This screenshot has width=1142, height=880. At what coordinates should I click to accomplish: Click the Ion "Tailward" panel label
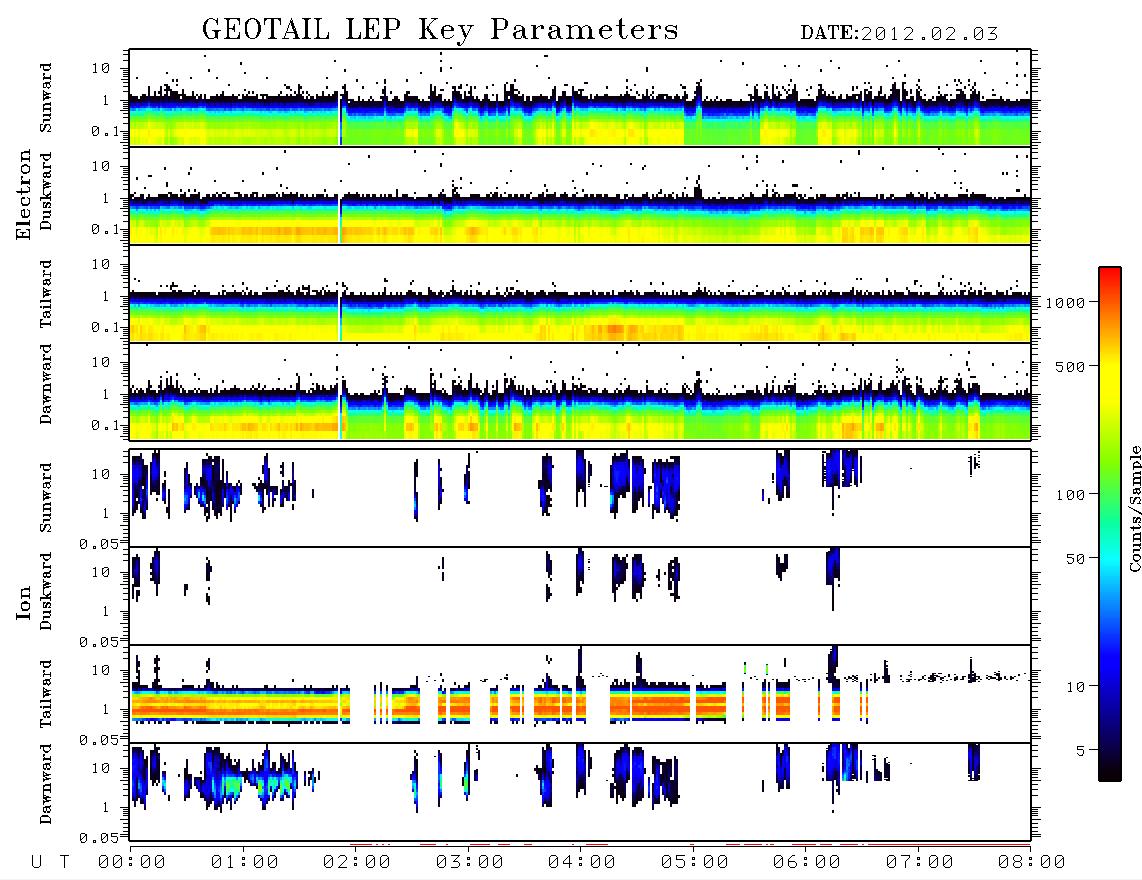tap(46, 694)
